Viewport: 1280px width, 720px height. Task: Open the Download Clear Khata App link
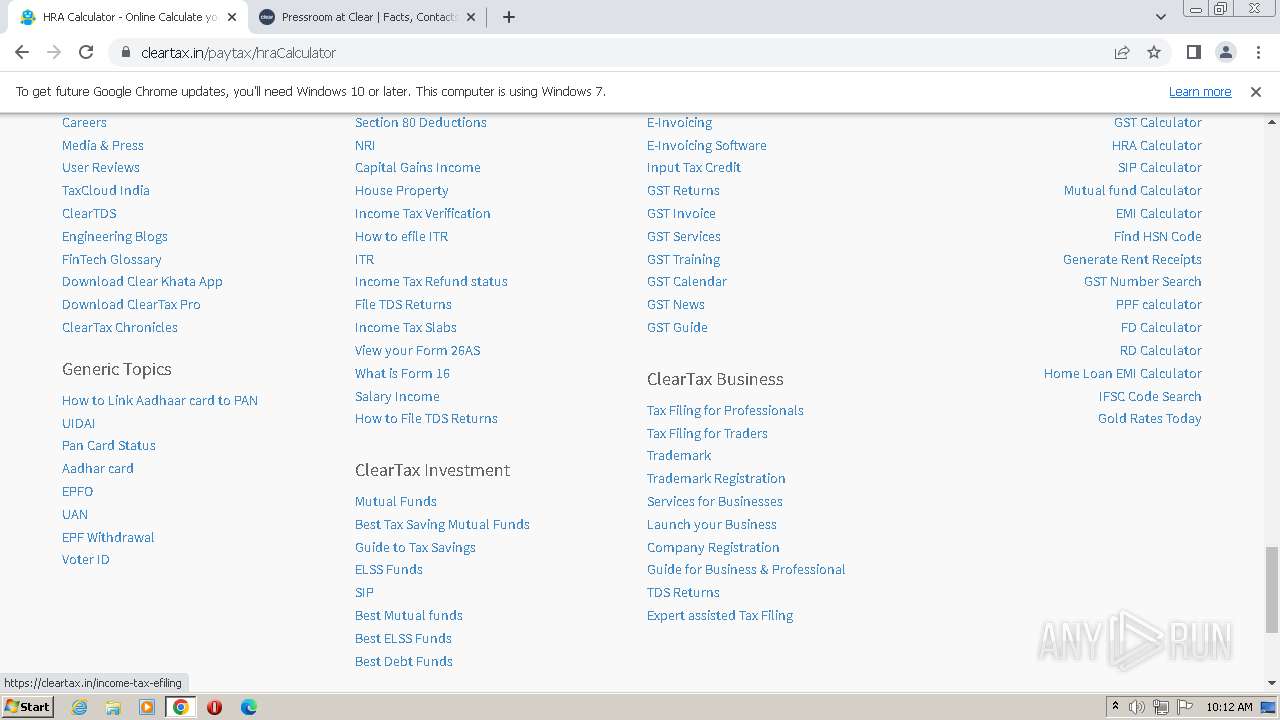pos(142,281)
